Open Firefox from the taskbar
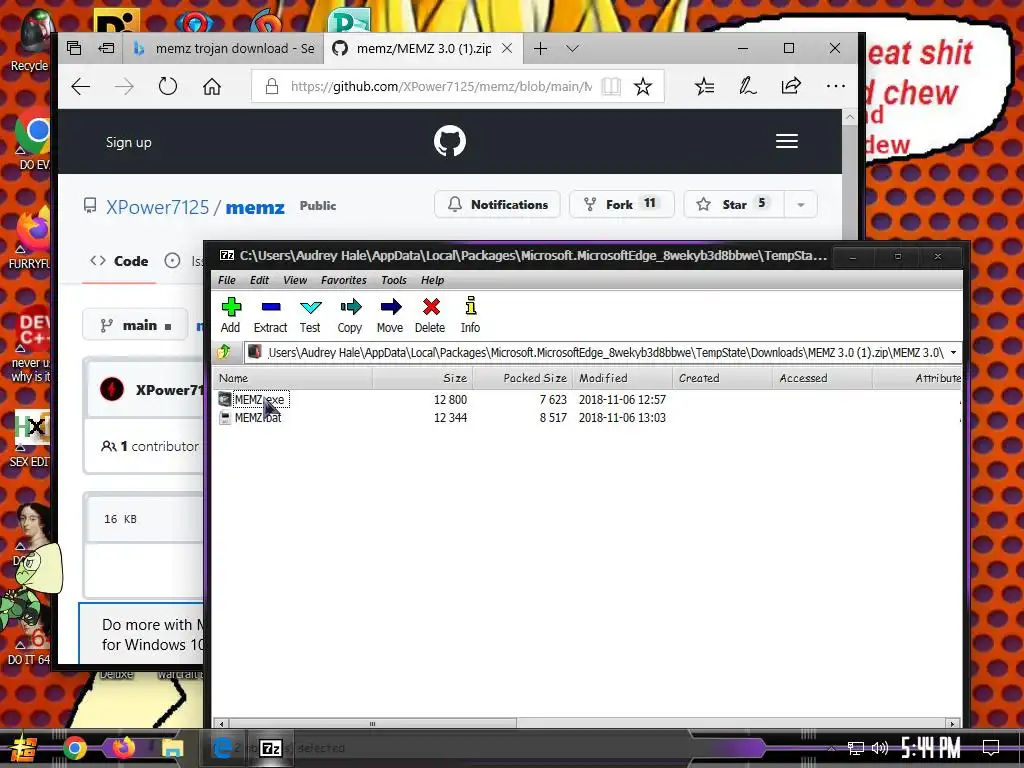The height and width of the screenshot is (768, 1024). coord(123,748)
